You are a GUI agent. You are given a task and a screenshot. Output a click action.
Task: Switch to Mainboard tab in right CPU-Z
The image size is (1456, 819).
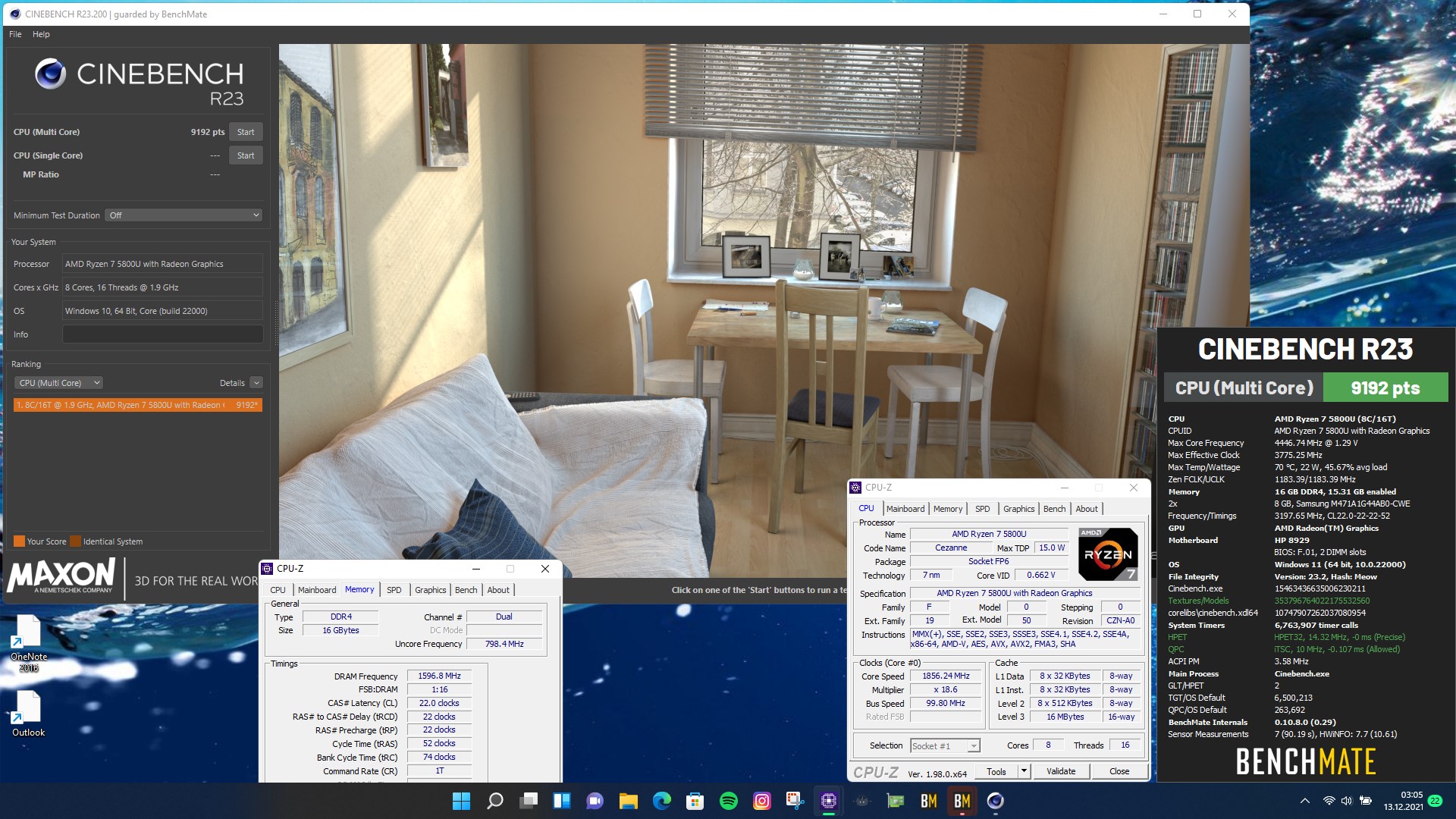click(905, 509)
